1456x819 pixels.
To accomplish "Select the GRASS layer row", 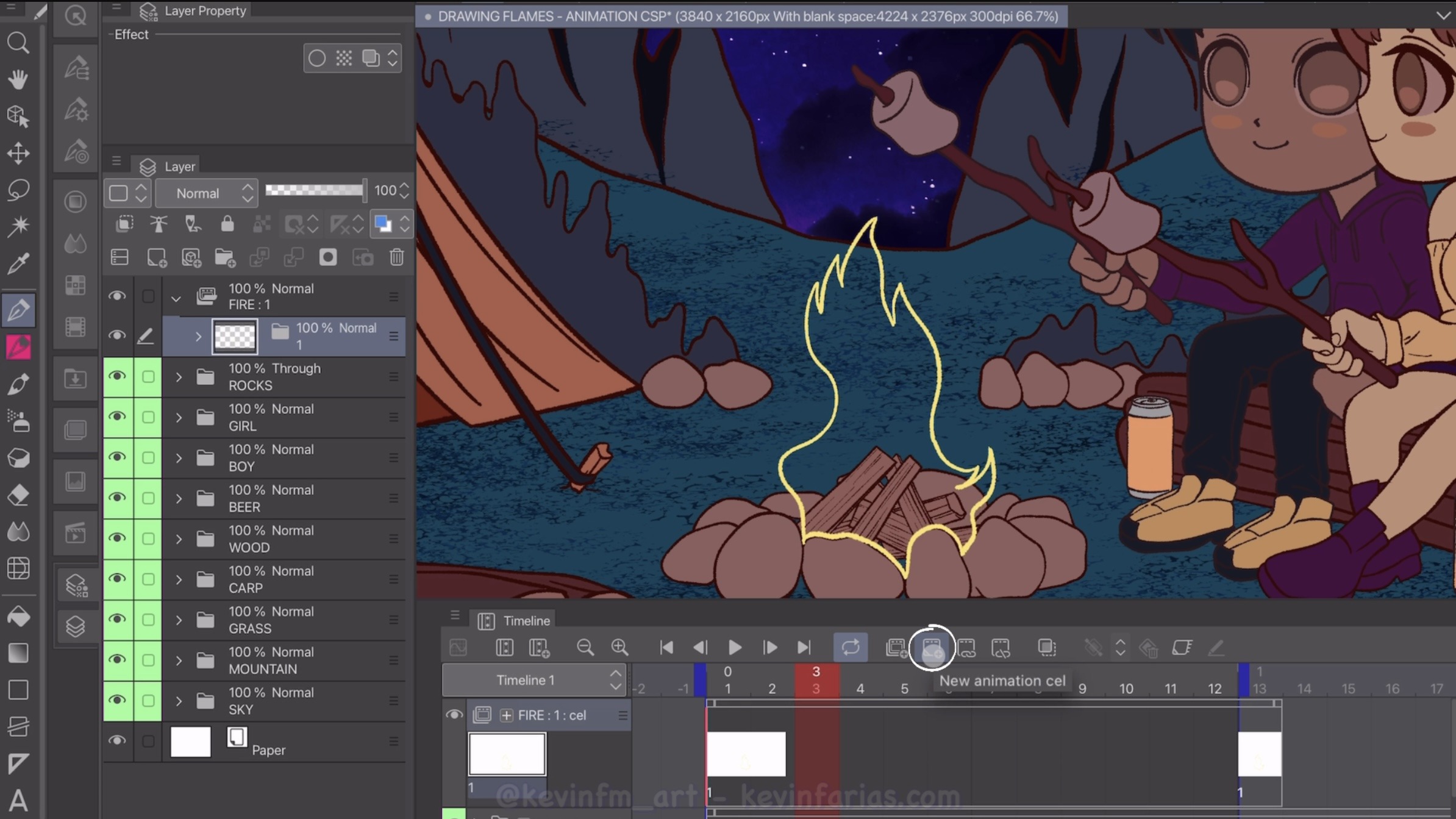I will [255, 620].
